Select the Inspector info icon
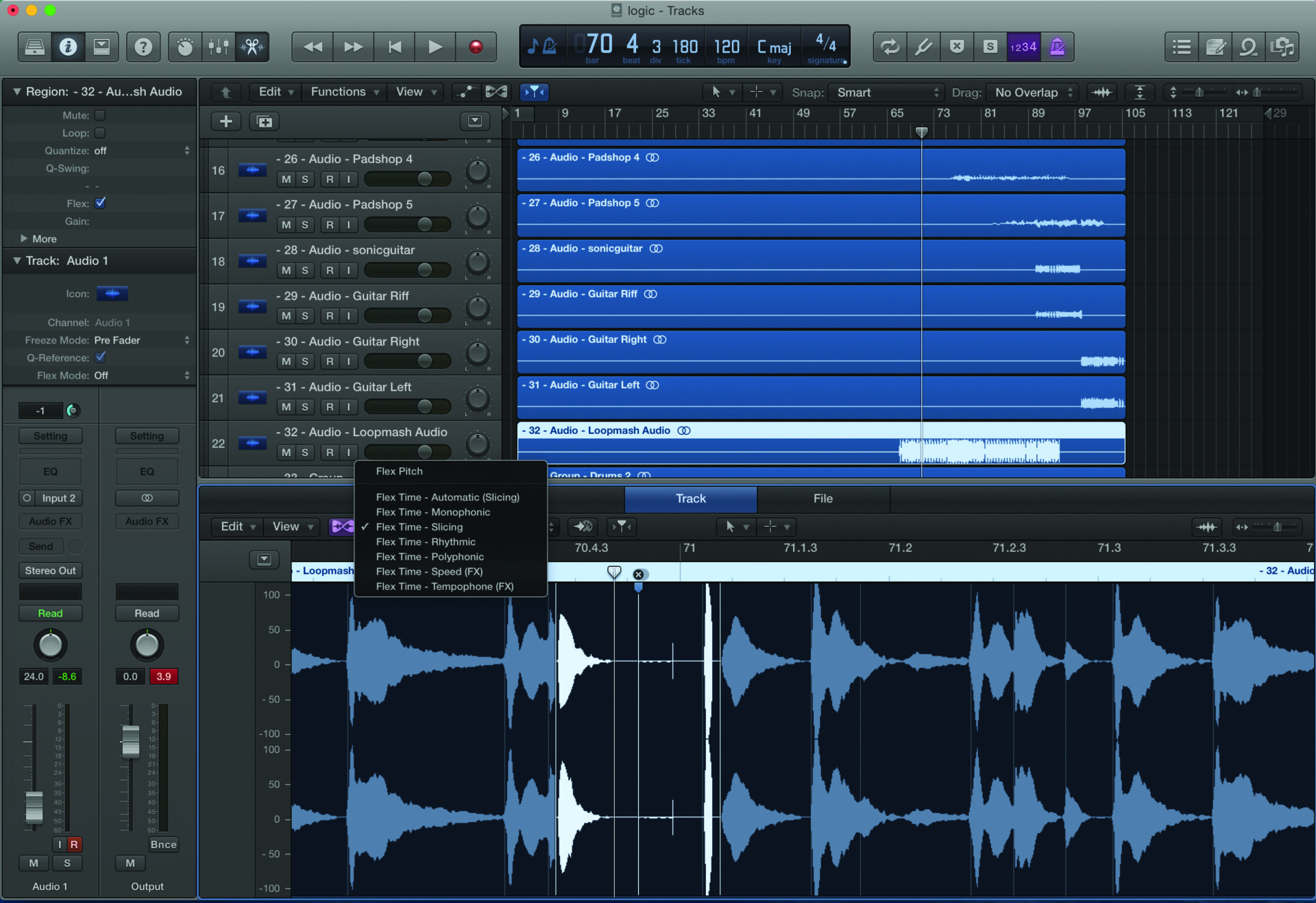This screenshot has width=1316, height=903. [x=68, y=47]
